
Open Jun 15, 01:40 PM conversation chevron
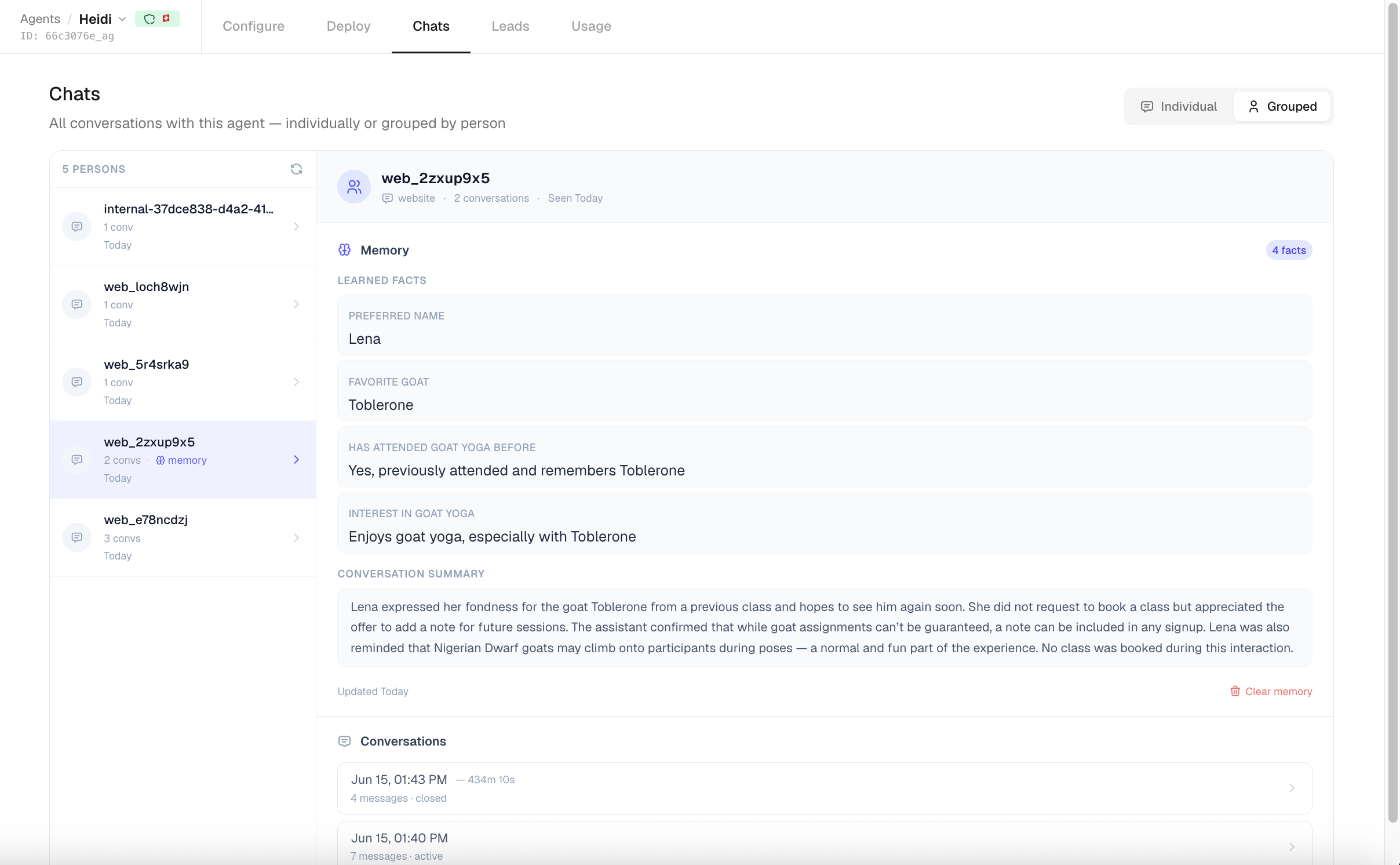click(x=1292, y=847)
